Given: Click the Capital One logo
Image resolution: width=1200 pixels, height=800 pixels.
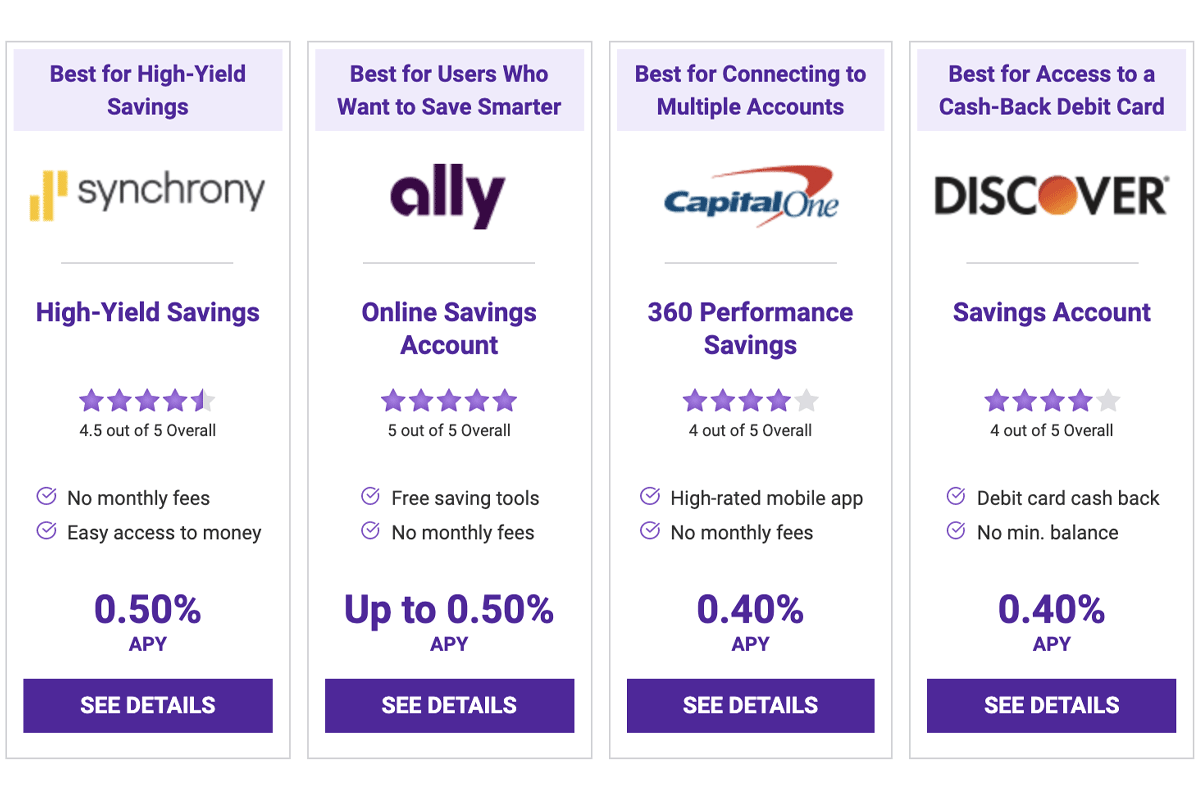Looking at the screenshot, I should (751, 194).
